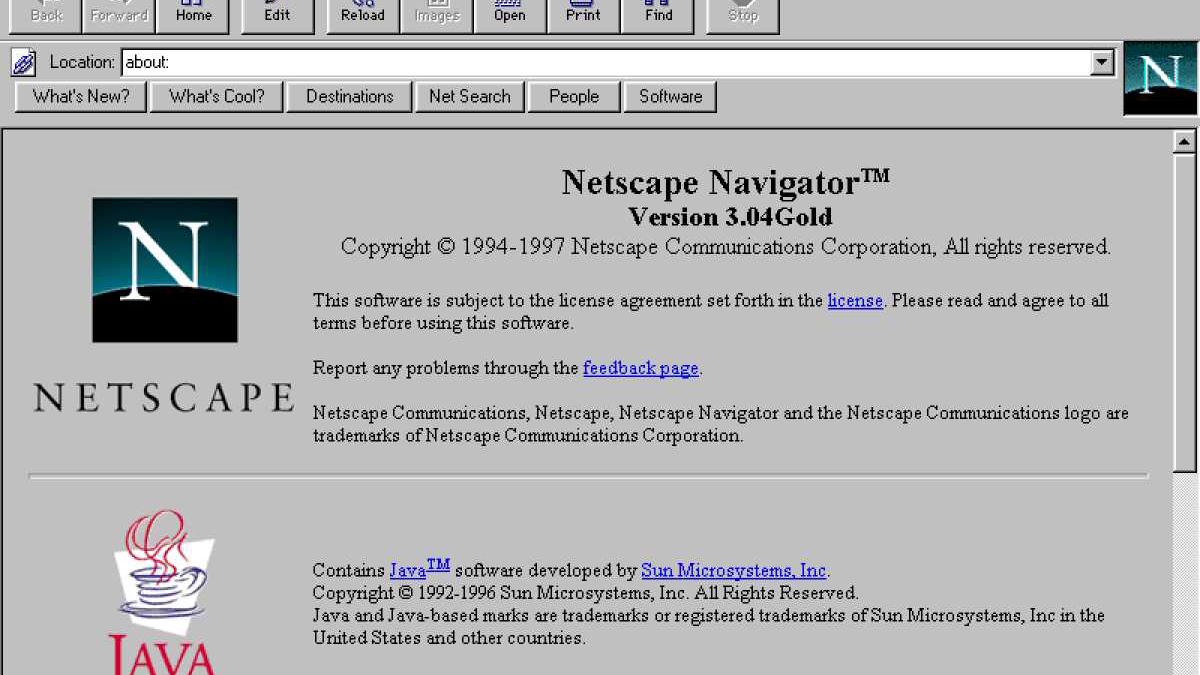Open the feedback page link

click(640, 368)
